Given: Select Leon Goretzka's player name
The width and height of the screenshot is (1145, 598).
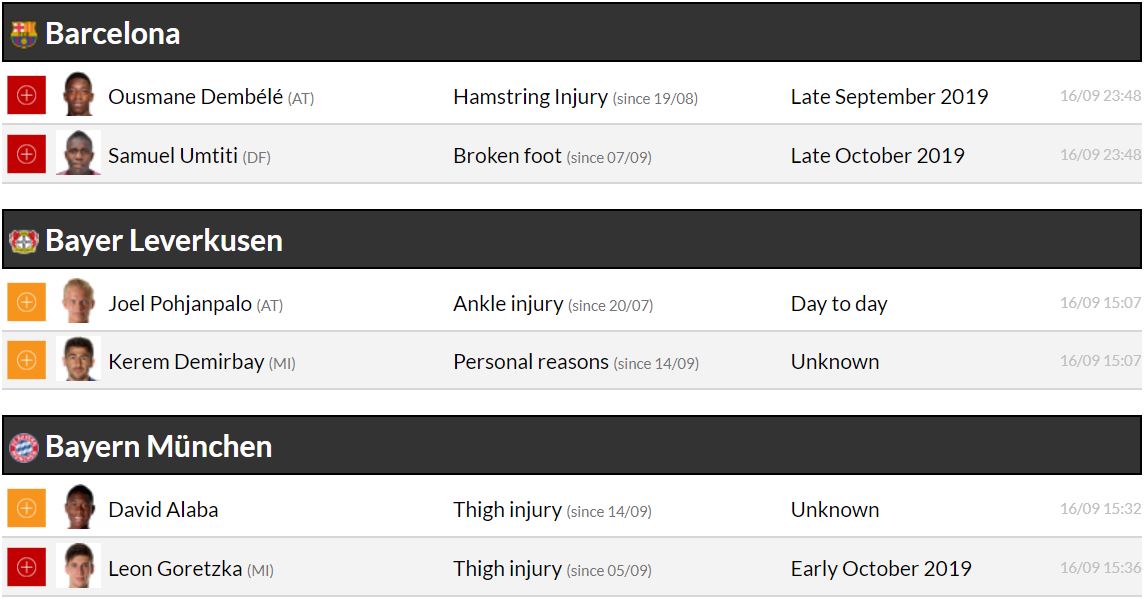Looking at the screenshot, I should (x=175, y=569).
